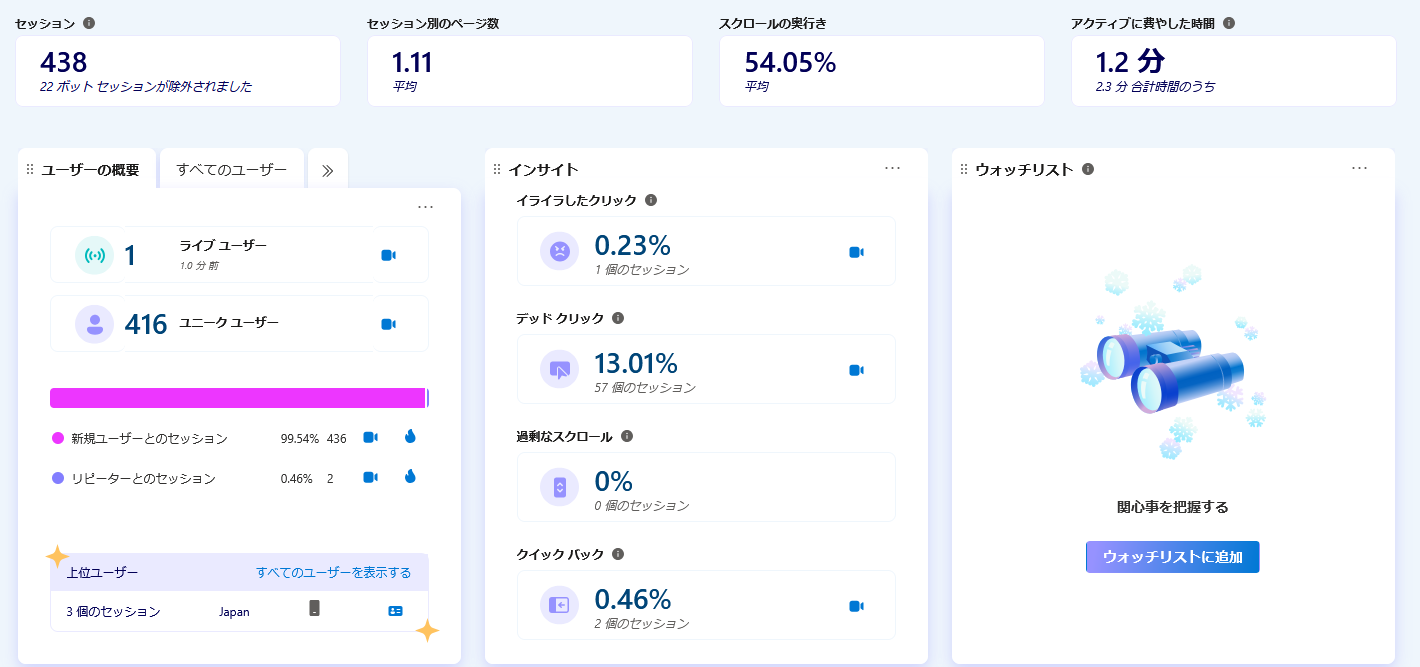The width and height of the screenshot is (1420, 667).
Task: View recordings of リピーターとのセッション
Action: click(370, 477)
